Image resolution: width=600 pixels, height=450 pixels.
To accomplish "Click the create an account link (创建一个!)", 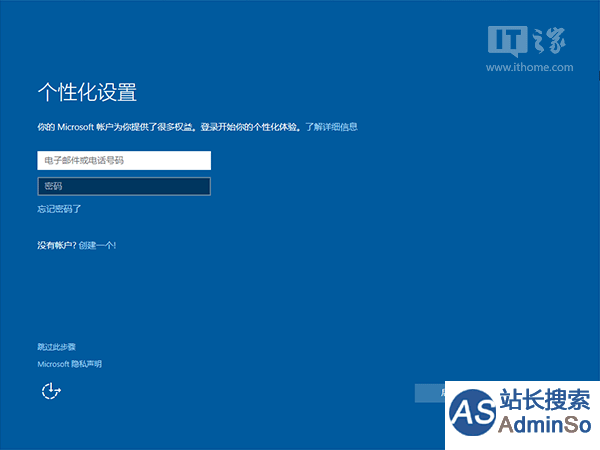I will [97, 245].
